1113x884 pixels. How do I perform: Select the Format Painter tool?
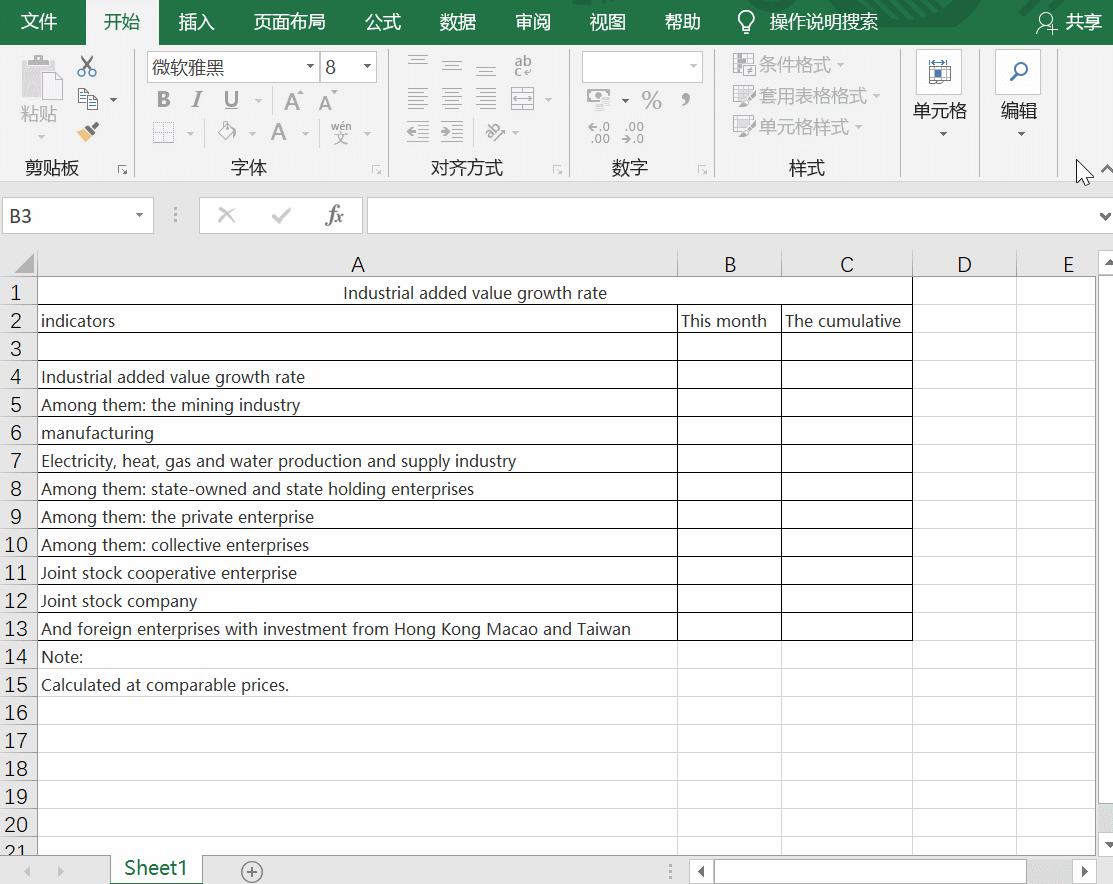coord(87,131)
